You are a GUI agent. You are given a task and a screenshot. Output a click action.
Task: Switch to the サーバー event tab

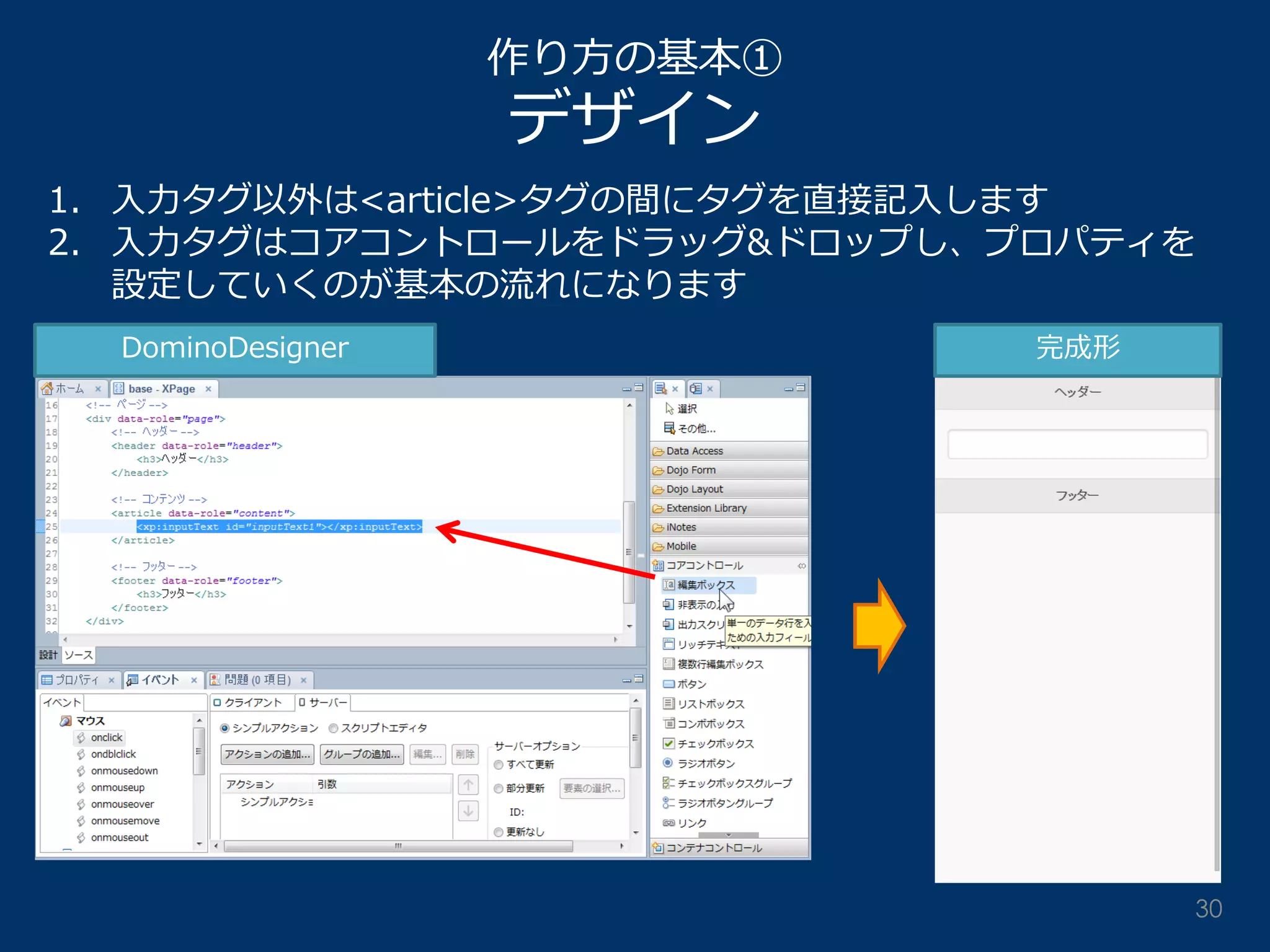(322, 702)
